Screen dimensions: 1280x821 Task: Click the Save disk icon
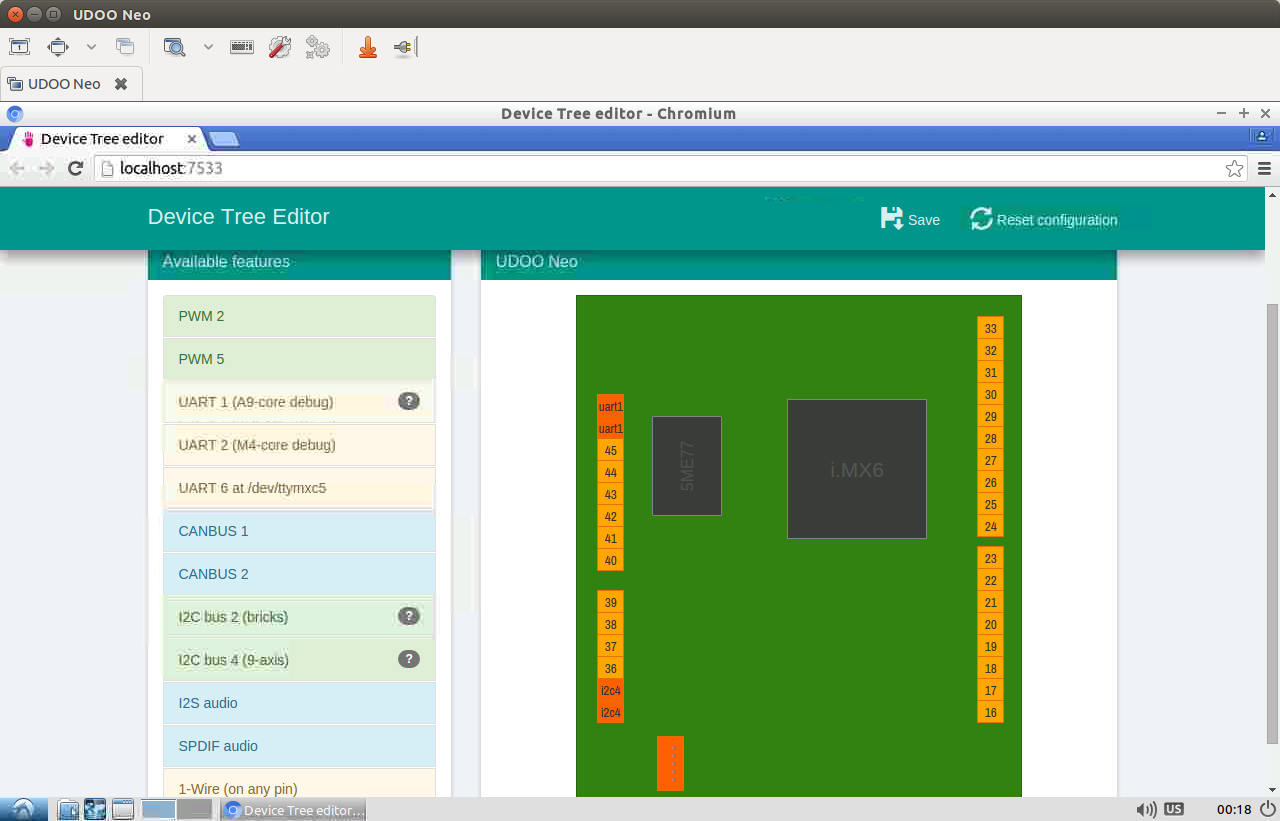(x=891, y=218)
